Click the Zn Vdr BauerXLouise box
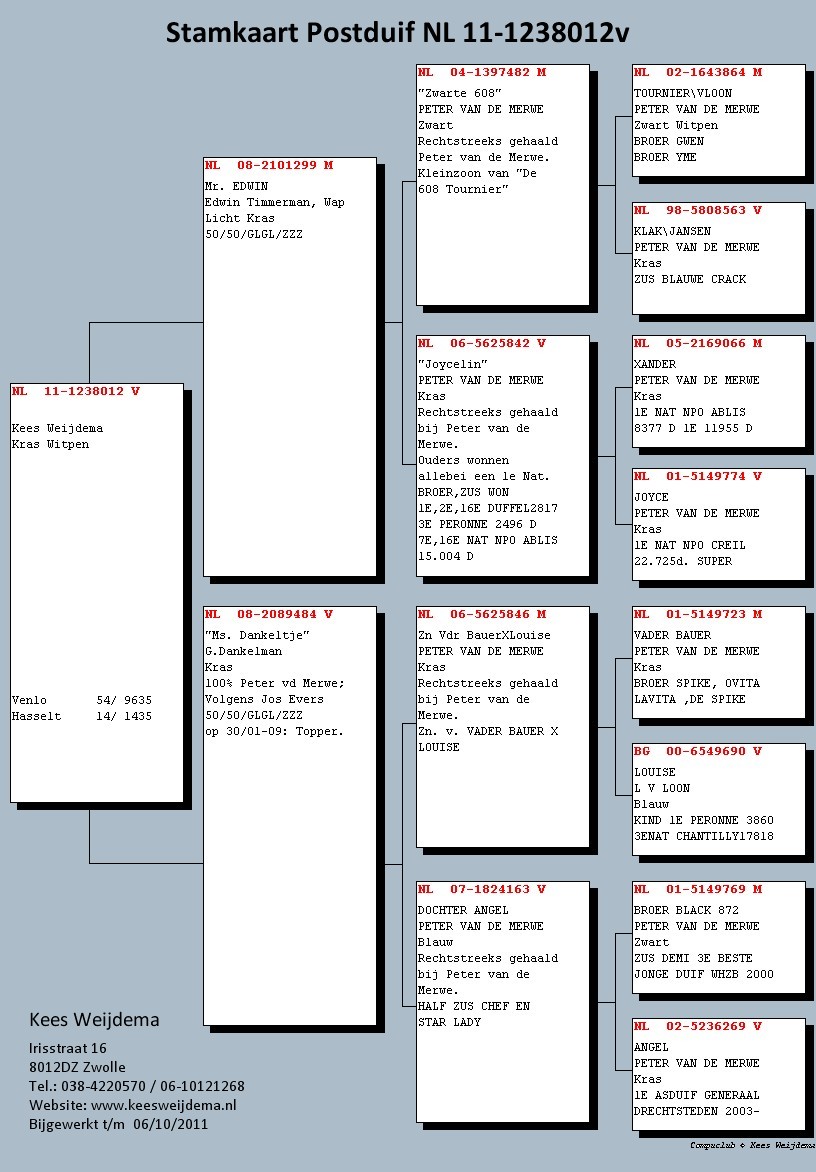This screenshot has height=1172, width=816. tap(503, 726)
